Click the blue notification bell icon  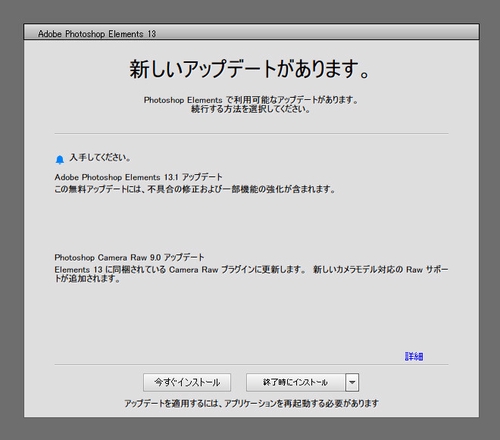[60, 160]
